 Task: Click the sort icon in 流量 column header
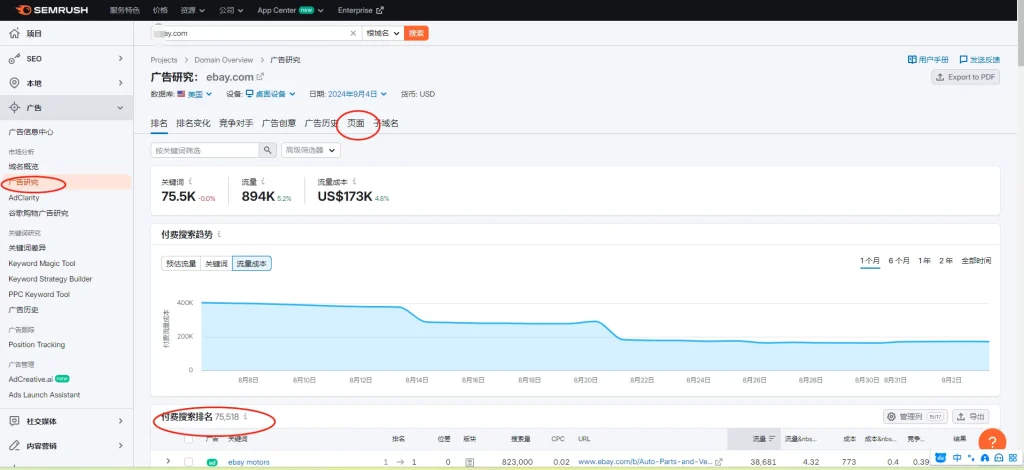click(772, 439)
